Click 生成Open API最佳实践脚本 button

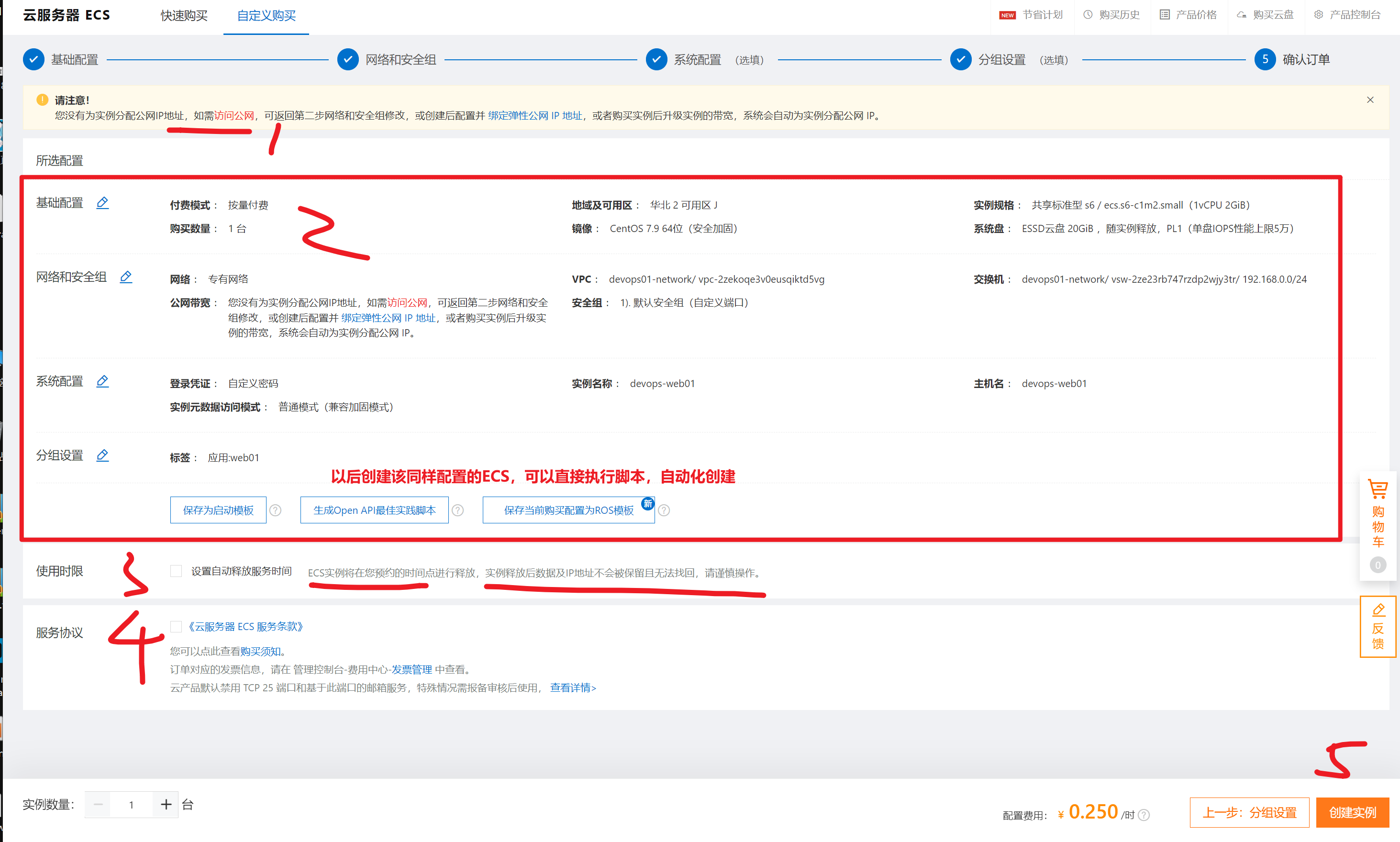374,510
